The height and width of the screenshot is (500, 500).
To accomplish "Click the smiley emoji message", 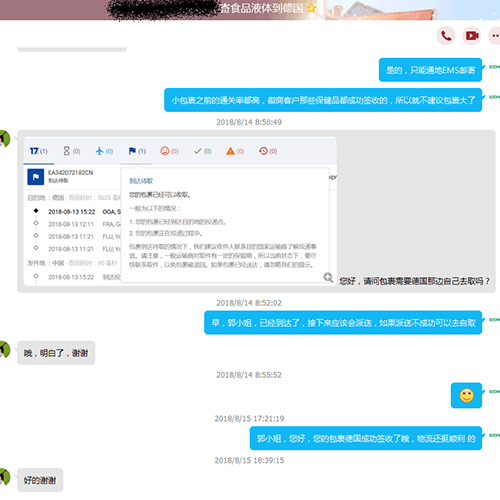I will point(466,395).
